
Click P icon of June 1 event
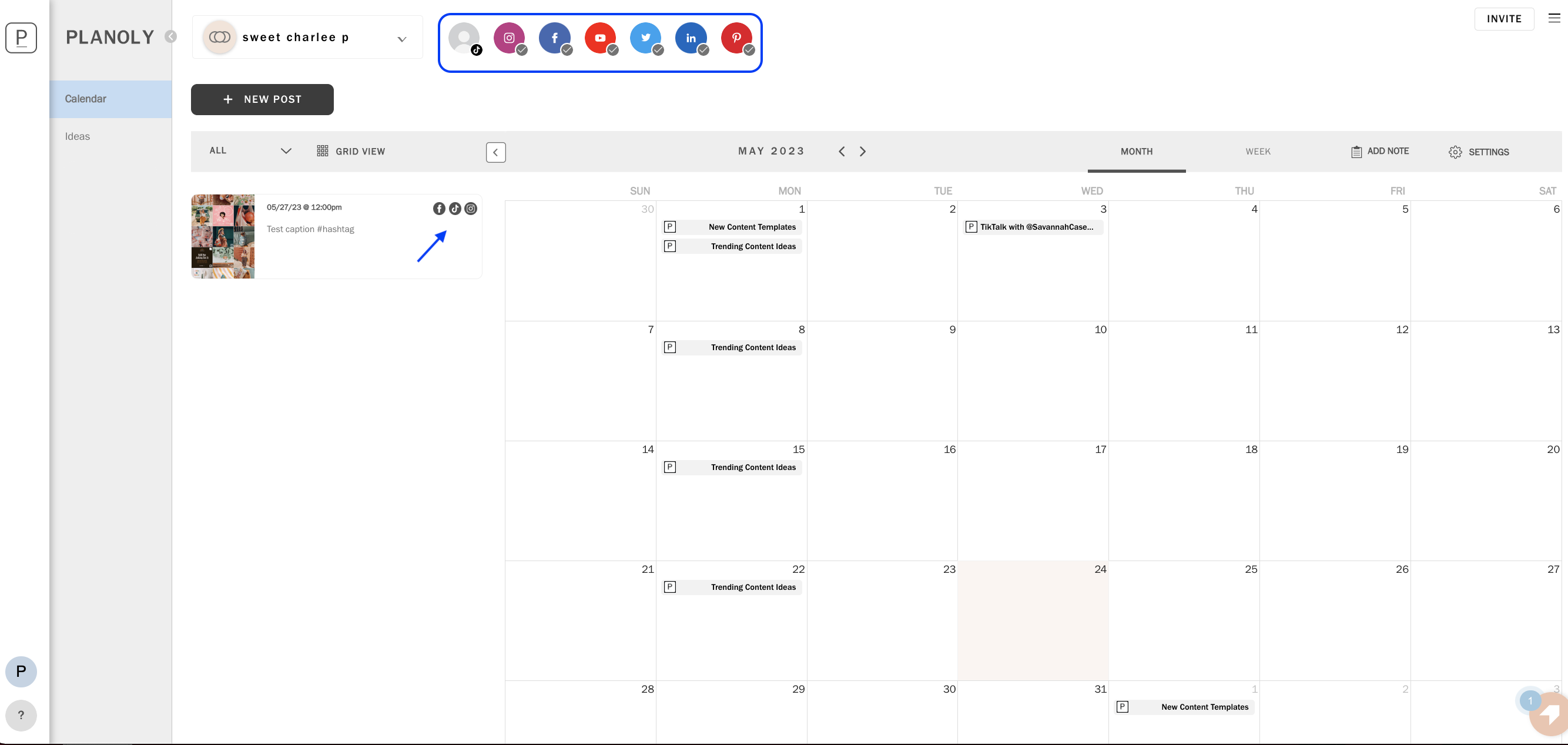(1123, 707)
